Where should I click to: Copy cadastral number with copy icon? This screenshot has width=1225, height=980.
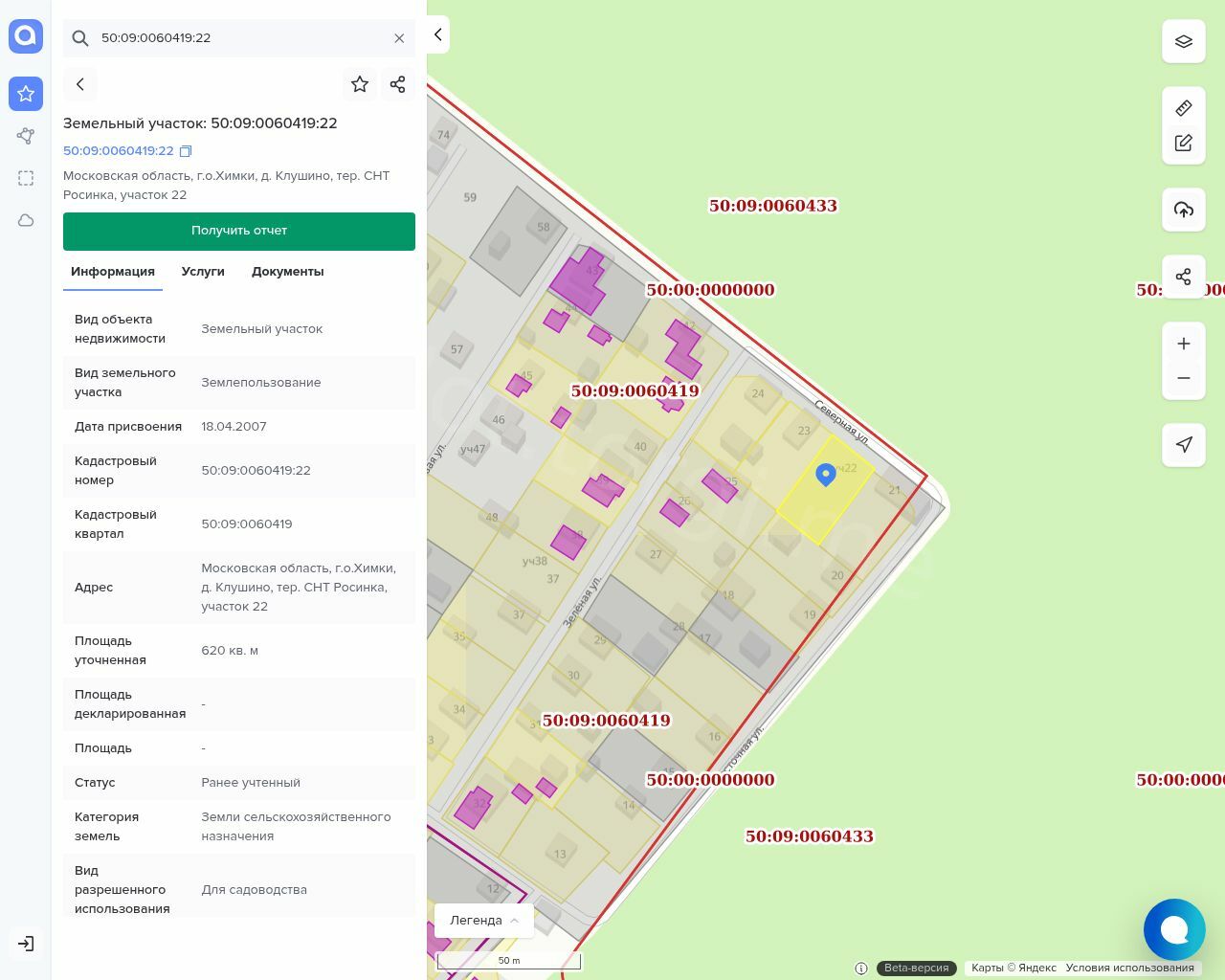coord(186,151)
